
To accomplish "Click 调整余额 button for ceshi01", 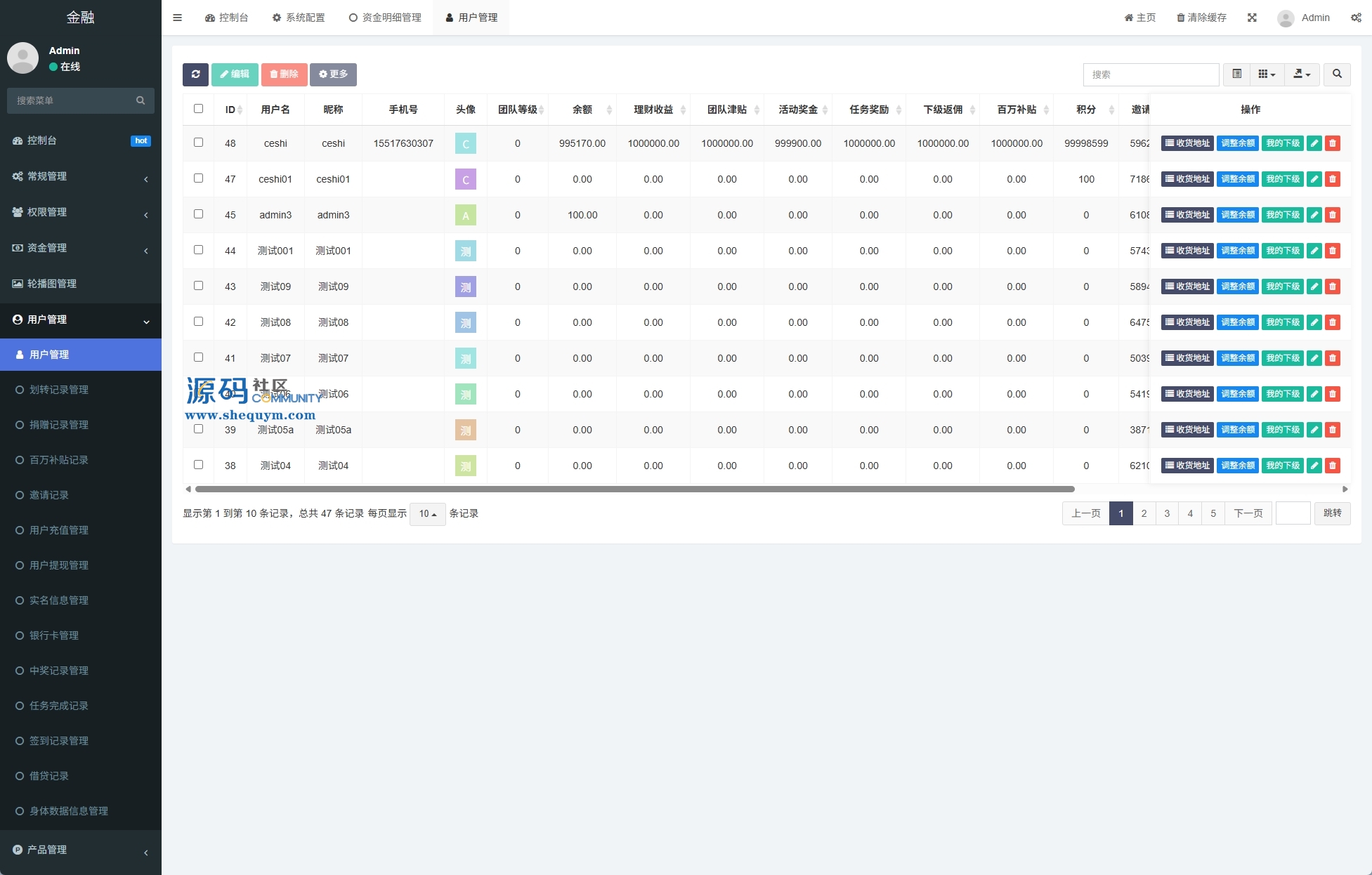I will pos(1237,179).
